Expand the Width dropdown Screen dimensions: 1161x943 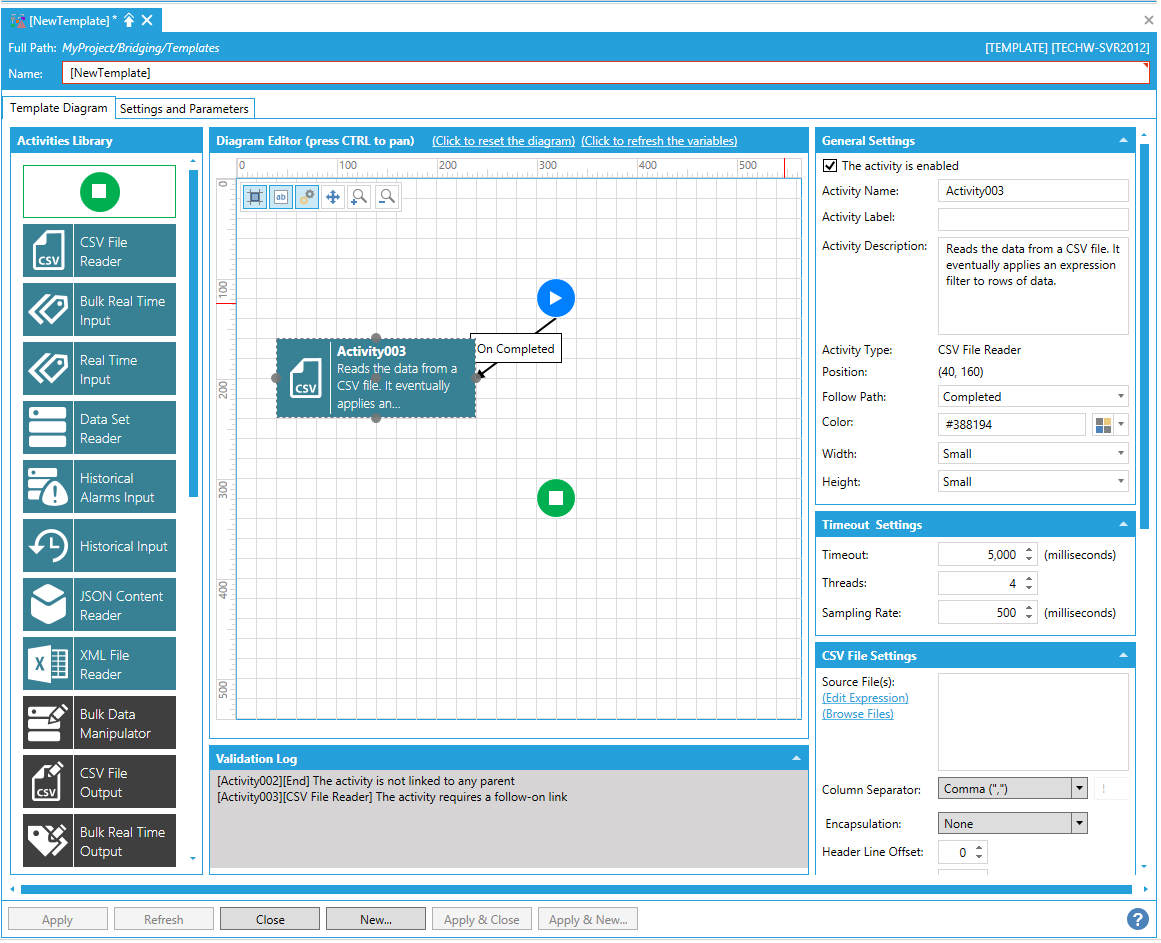tap(1033, 454)
